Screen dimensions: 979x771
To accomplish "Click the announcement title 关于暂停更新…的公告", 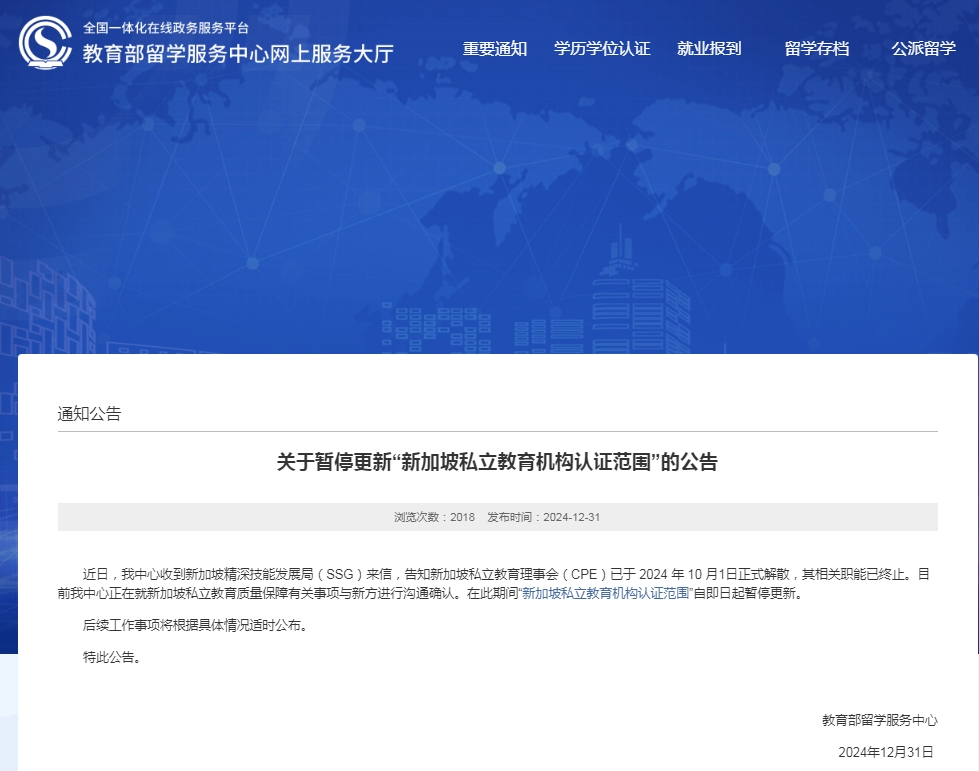I will point(498,462).
